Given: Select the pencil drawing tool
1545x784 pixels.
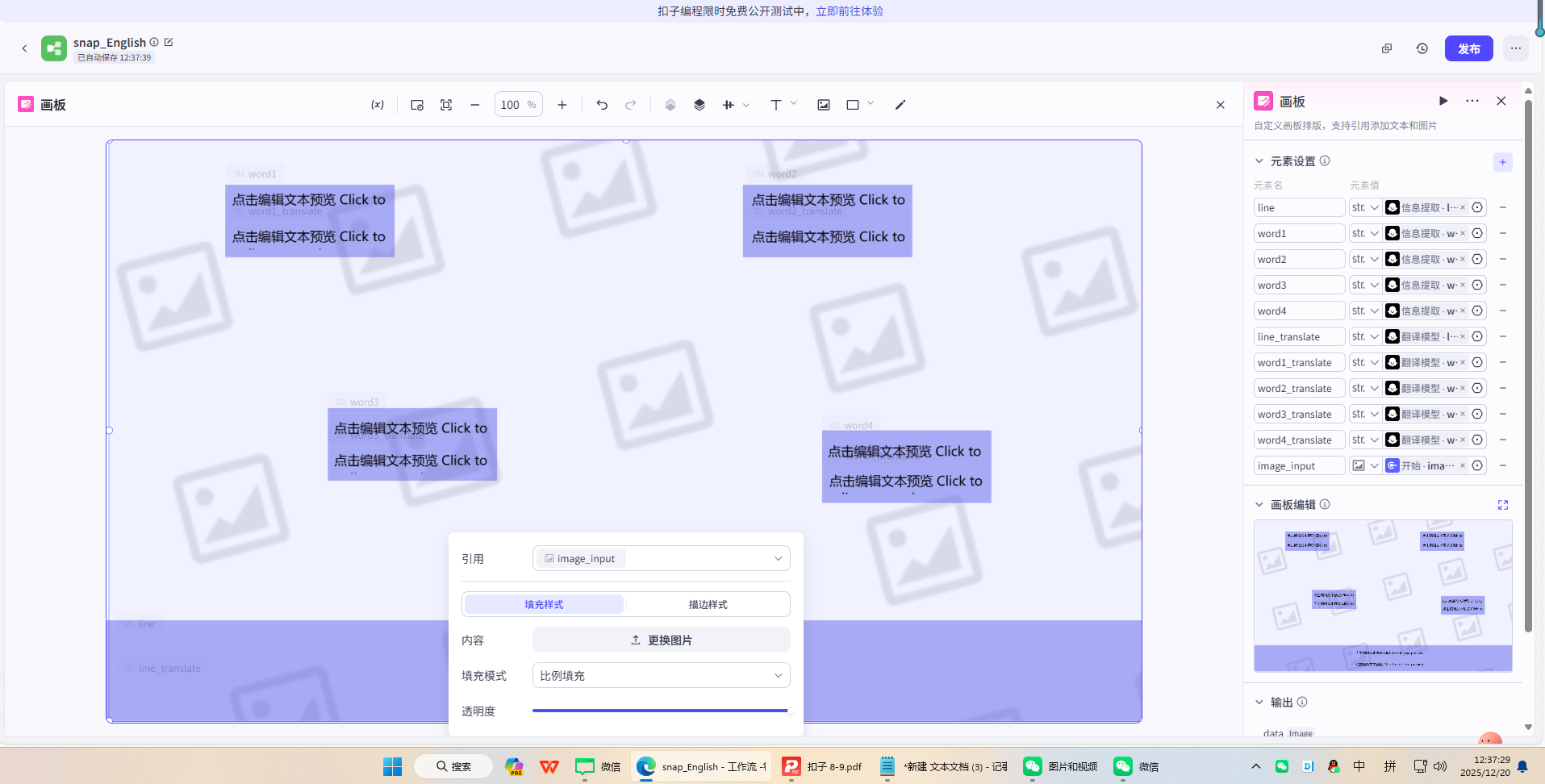Looking at the screenshot, I should coord(900,105).
